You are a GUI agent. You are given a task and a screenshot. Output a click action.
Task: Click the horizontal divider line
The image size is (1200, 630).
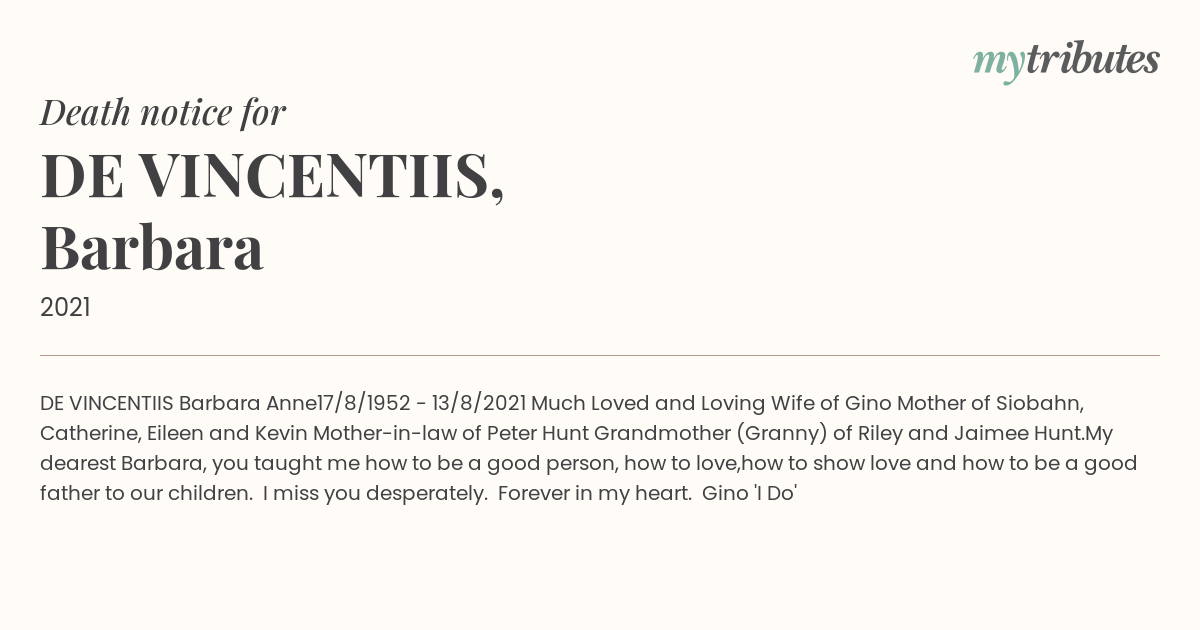tap(600, 355)
